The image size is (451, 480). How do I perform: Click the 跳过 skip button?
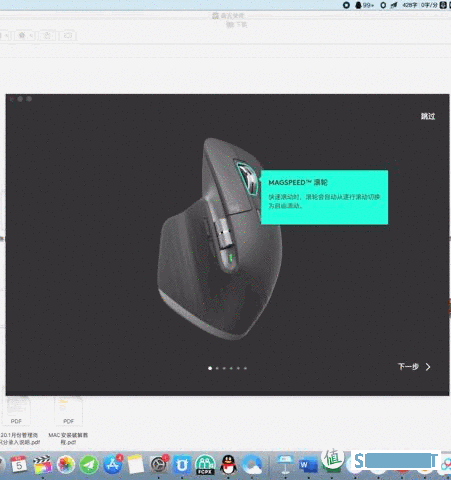tap(428, 116)
